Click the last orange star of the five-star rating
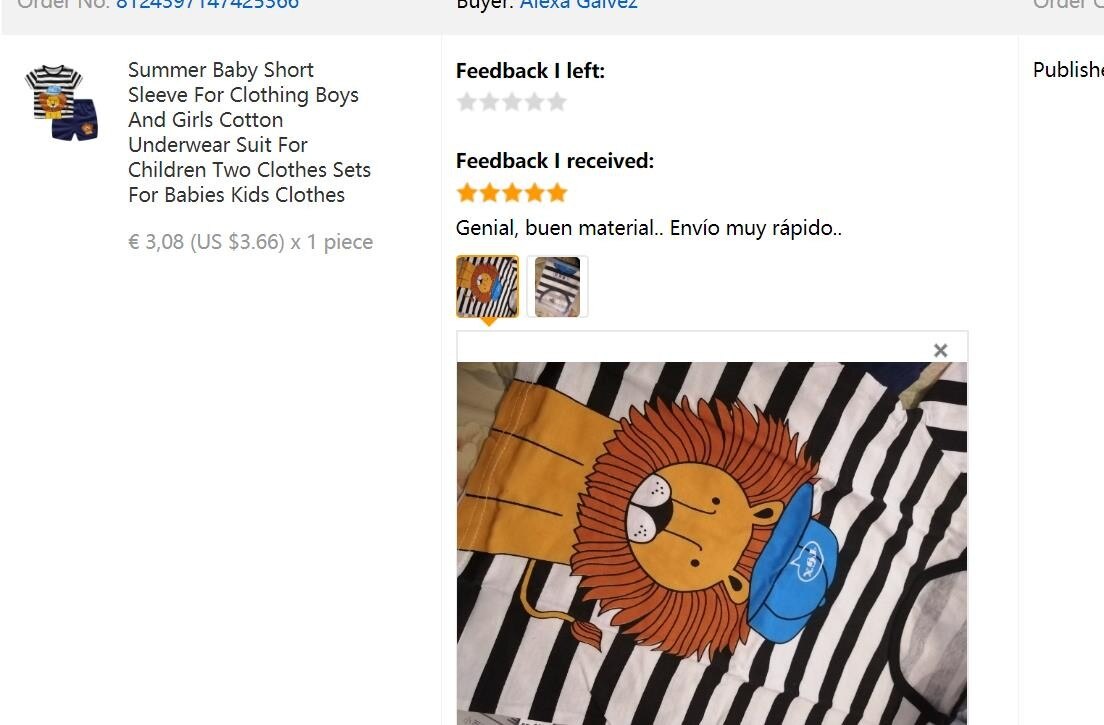 pyautogui.click(x=558, y=191)
